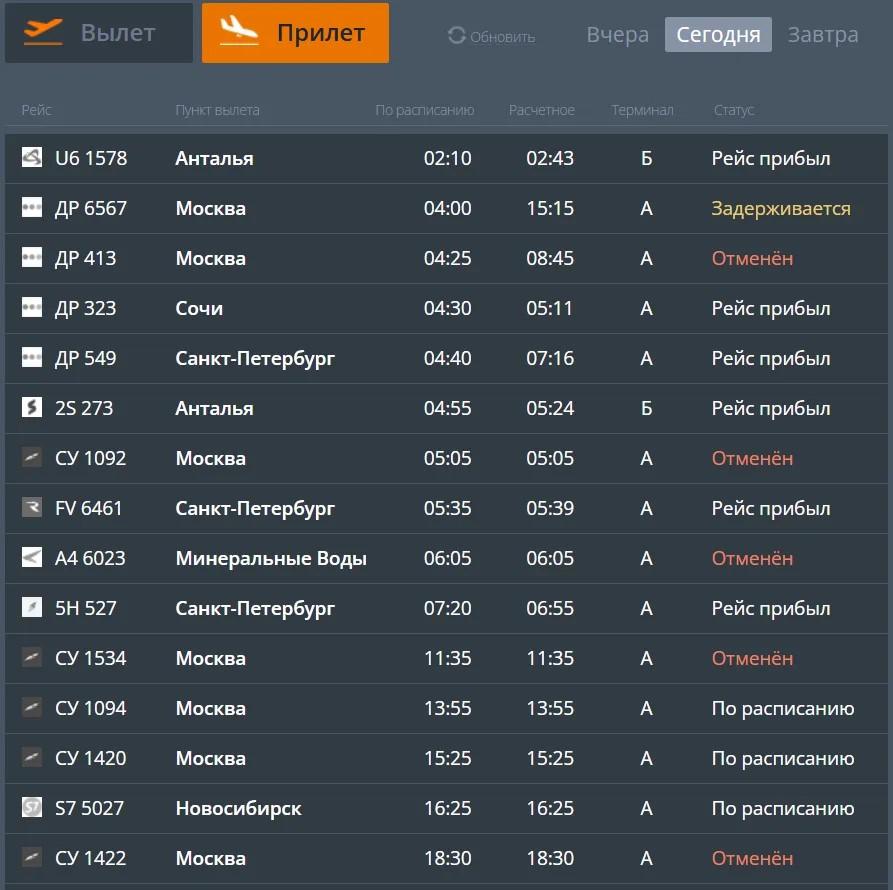893x890 pixels.
Task: Click the Рейс column header
Action: click(36, 110)
